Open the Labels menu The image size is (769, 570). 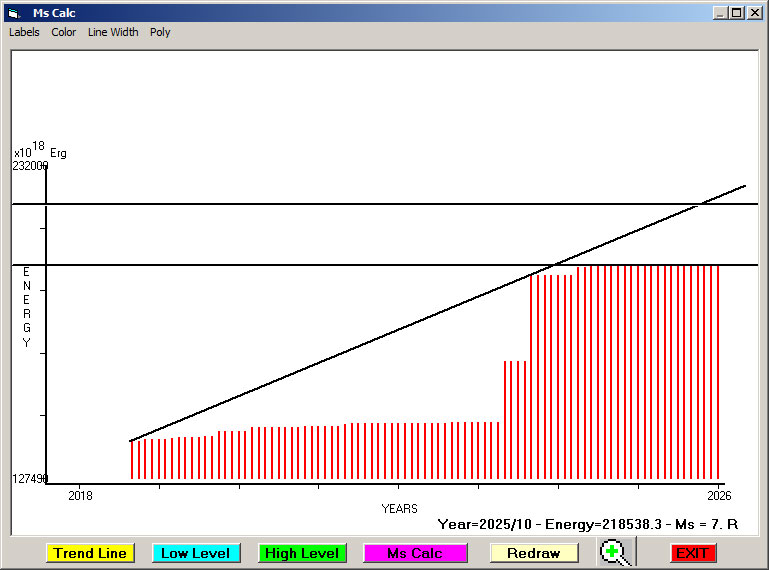click(24, 32)
